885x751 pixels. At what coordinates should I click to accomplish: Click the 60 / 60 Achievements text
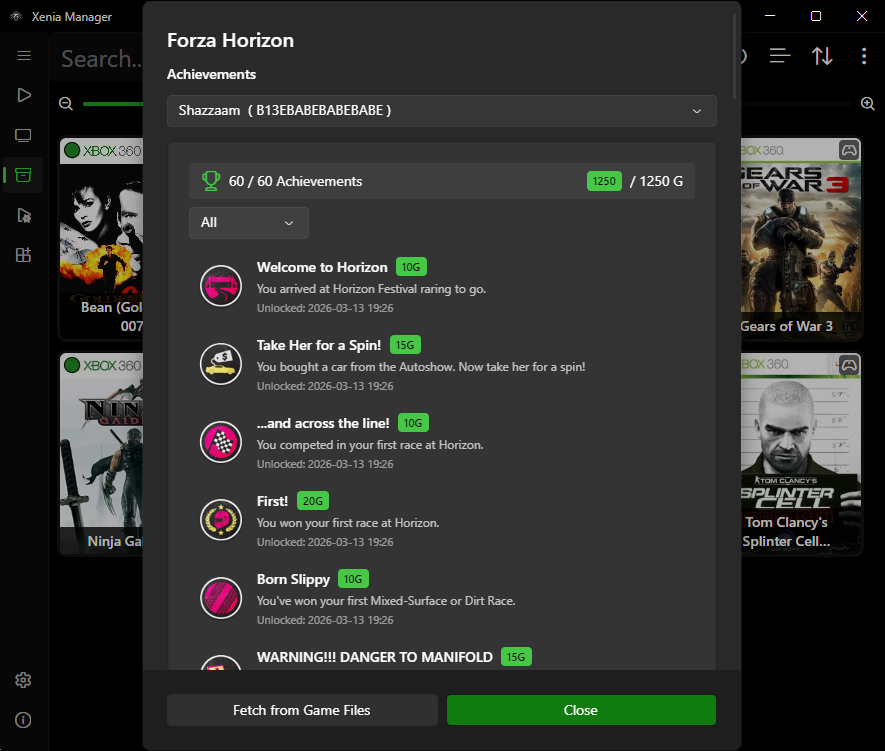[x=295, y=181]
